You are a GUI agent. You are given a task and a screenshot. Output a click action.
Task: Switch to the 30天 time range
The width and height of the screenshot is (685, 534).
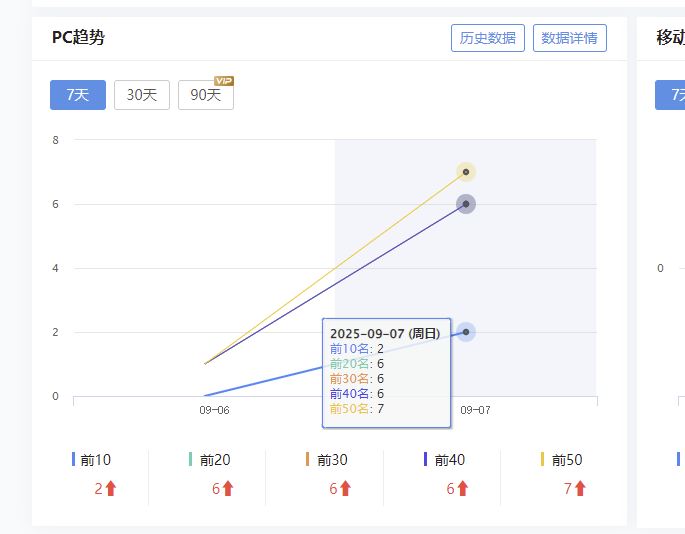point(142,95)
